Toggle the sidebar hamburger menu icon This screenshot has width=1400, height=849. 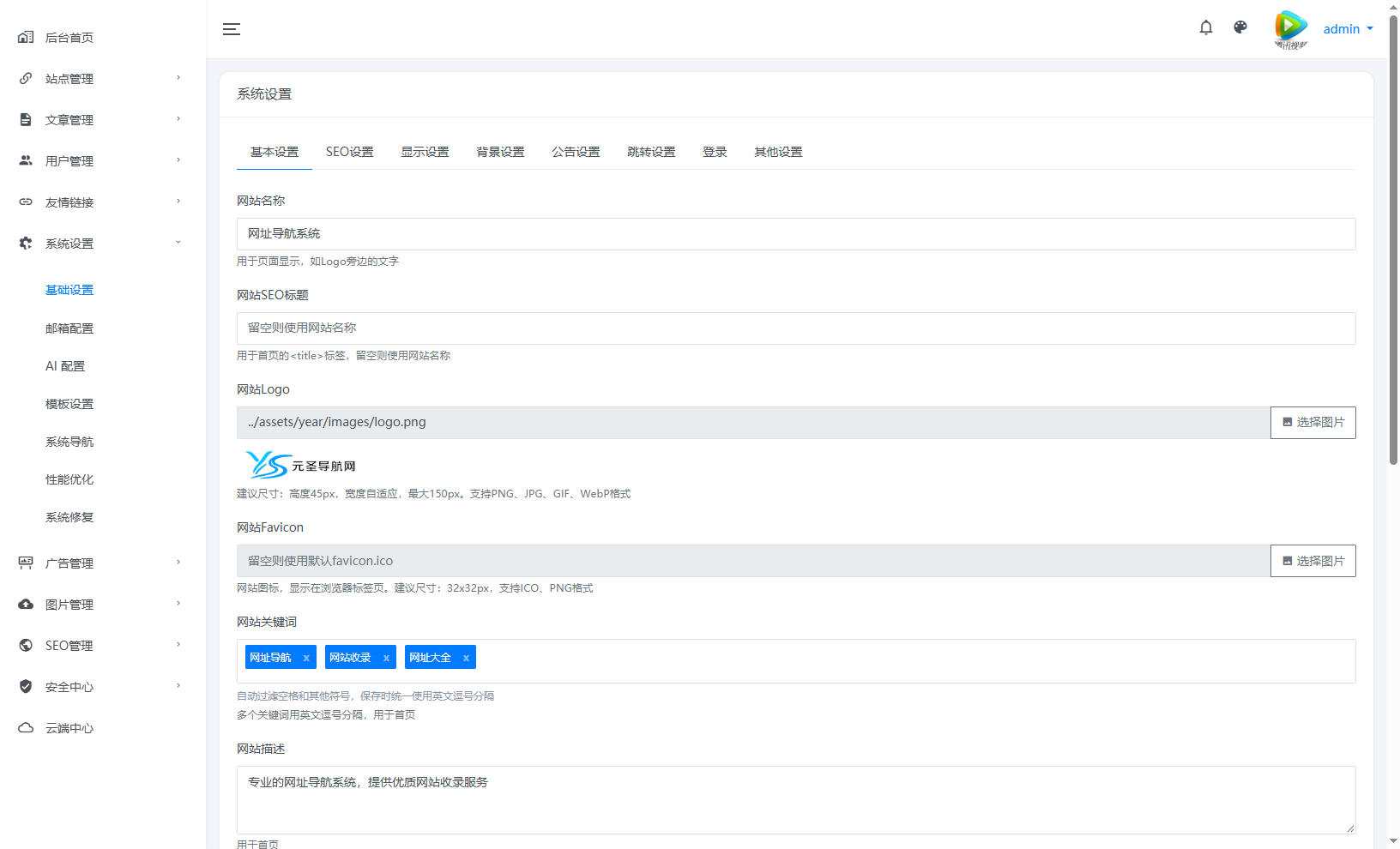[232, 29]
